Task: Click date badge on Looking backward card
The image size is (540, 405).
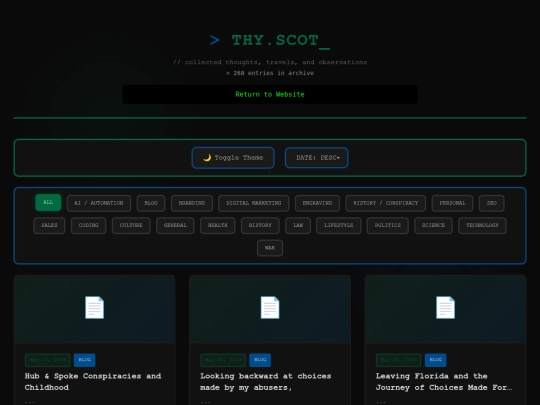Action: click(x=223, y=360)
